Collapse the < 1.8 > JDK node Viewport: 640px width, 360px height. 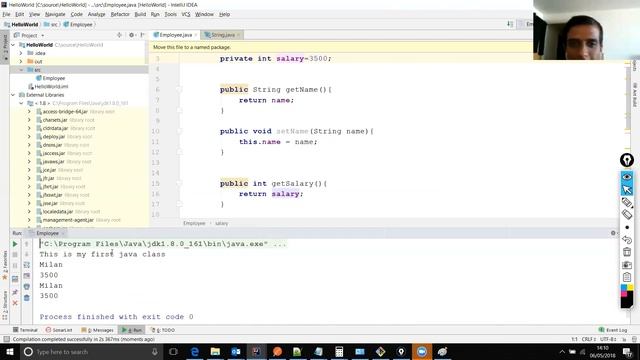tap(21, 103)
